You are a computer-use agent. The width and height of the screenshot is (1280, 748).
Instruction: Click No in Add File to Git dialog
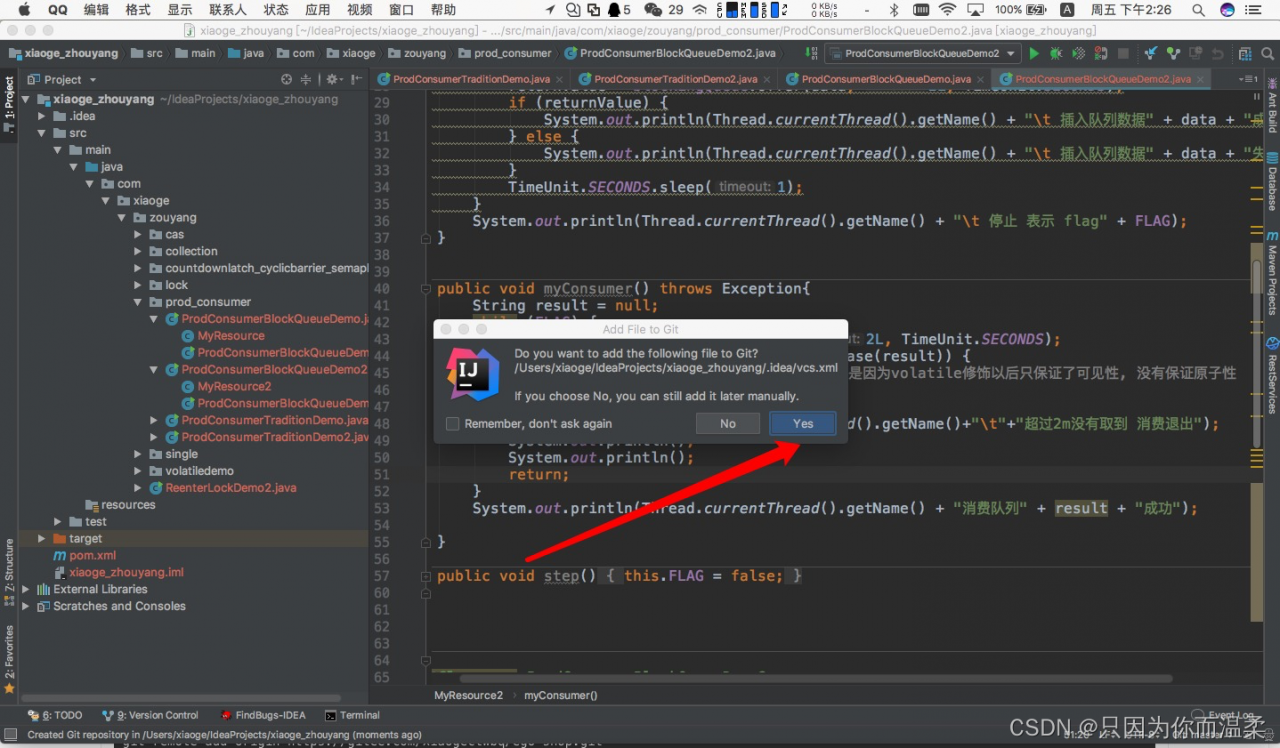tap(728, 424)
